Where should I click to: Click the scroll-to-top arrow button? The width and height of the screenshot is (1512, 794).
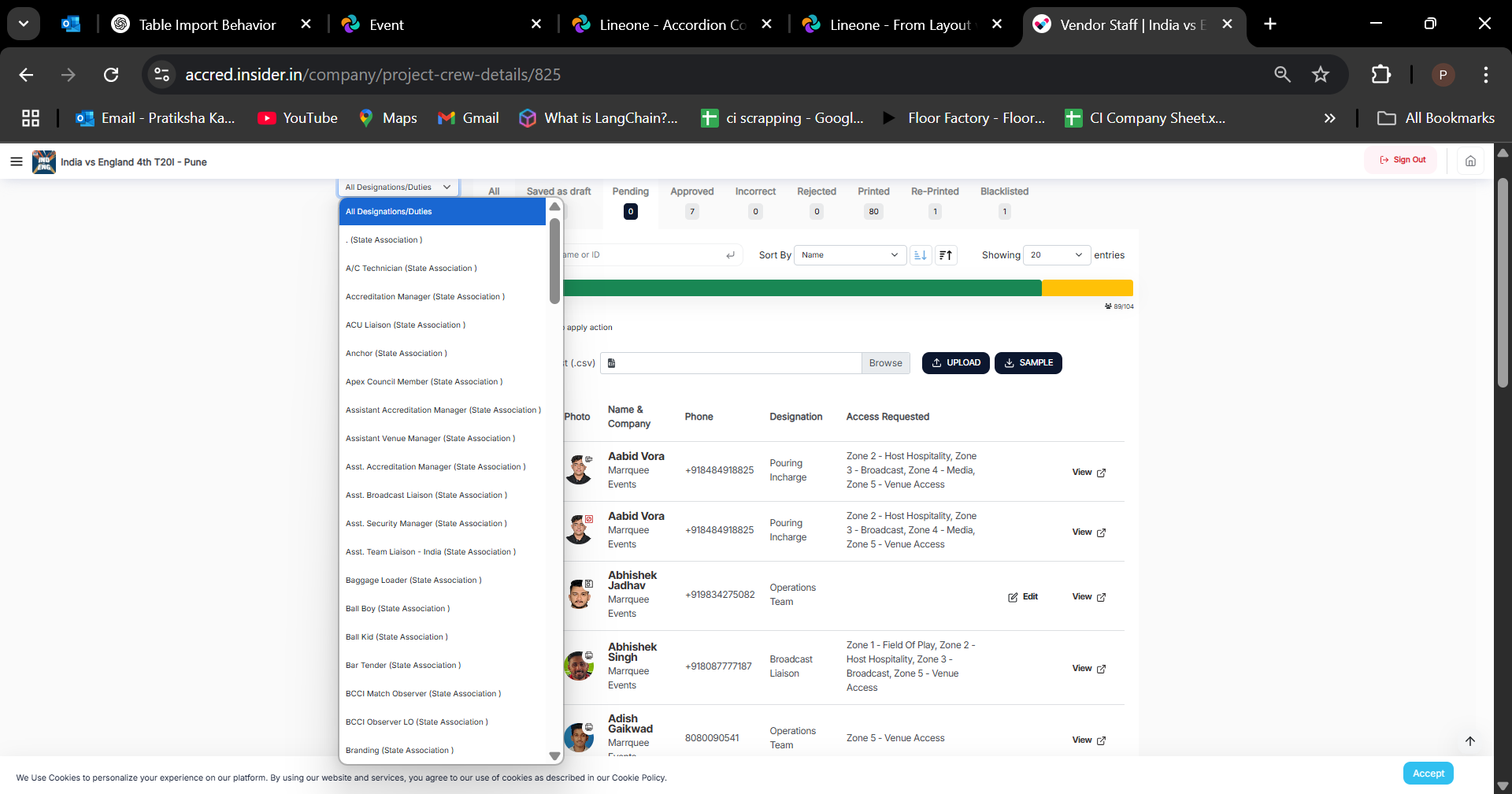pos(1469,741)
